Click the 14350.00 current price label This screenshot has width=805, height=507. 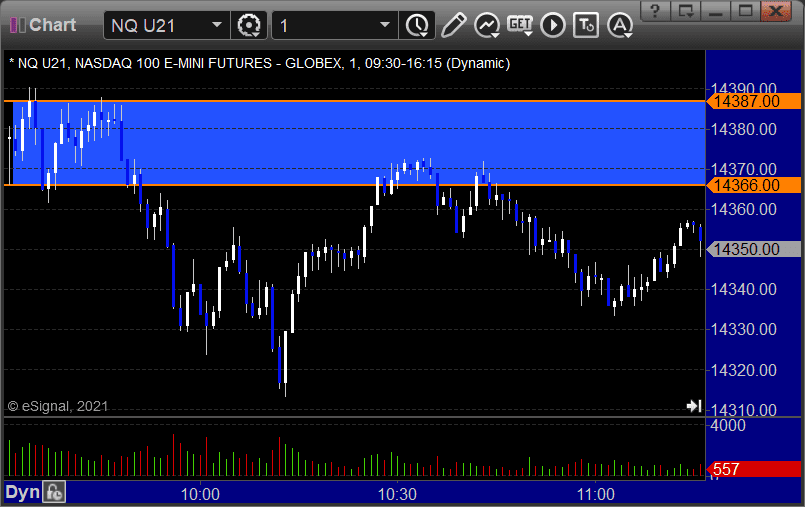pos(753,249)
